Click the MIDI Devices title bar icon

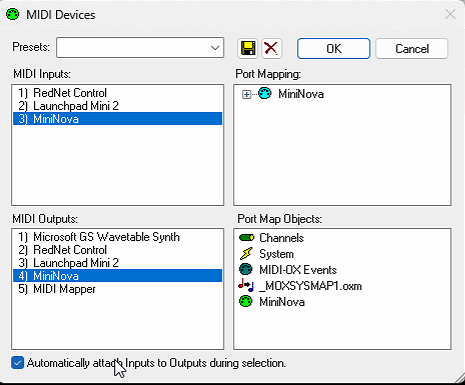click(13, 14)
